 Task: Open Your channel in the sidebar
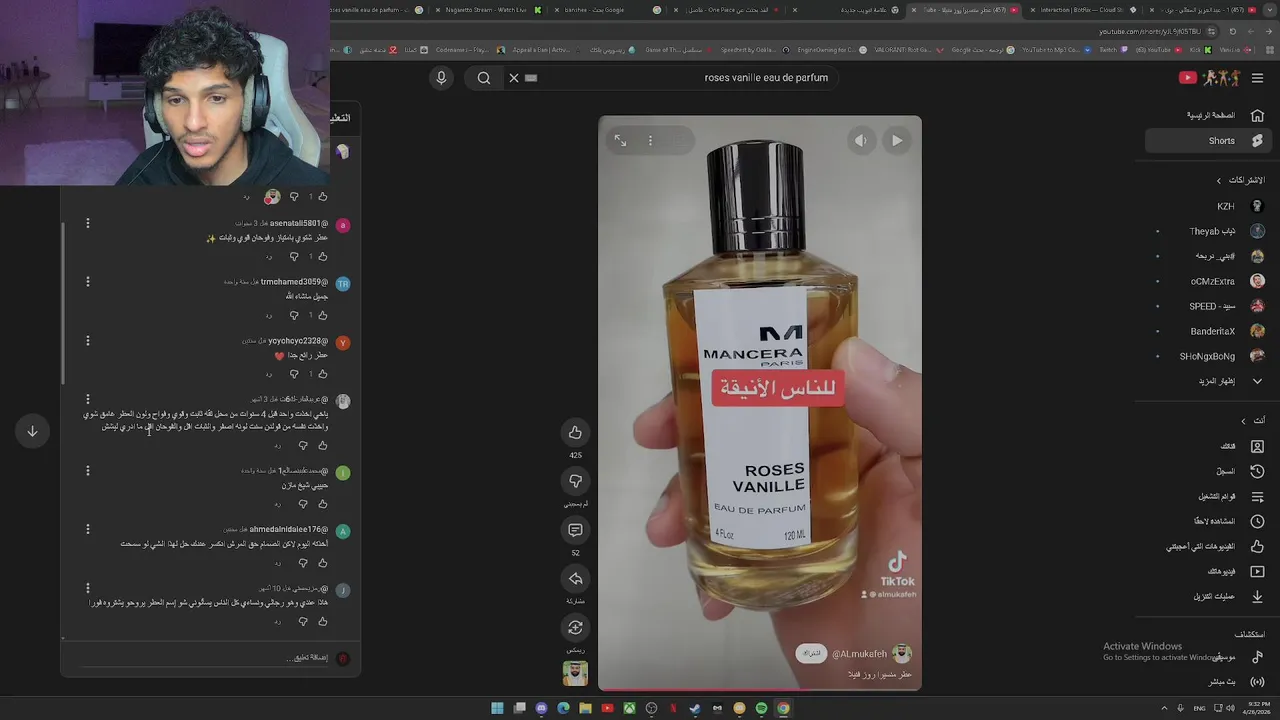[x=1209, y=446]
